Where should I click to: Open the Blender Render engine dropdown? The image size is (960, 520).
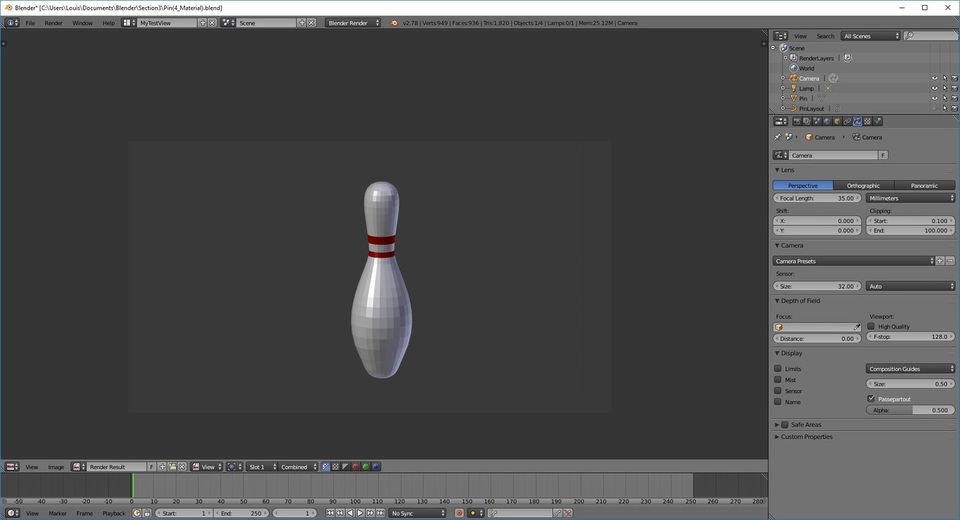coord(353,22)
